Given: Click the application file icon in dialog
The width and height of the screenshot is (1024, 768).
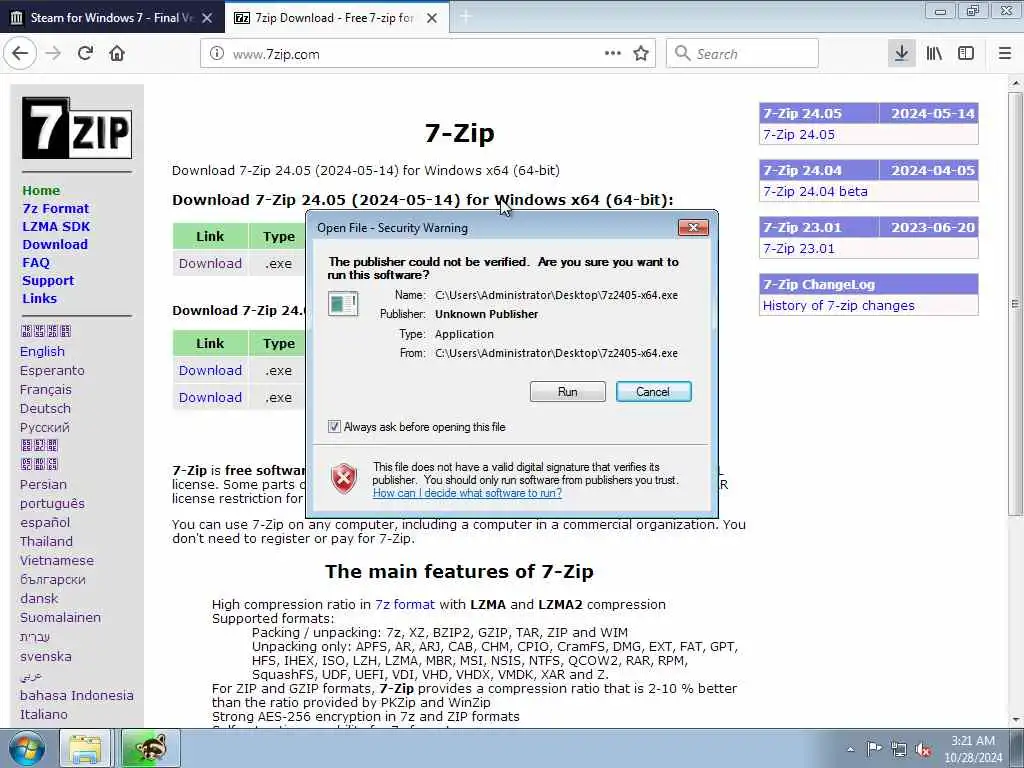Looking at the screenshot, I should (343, 304).
